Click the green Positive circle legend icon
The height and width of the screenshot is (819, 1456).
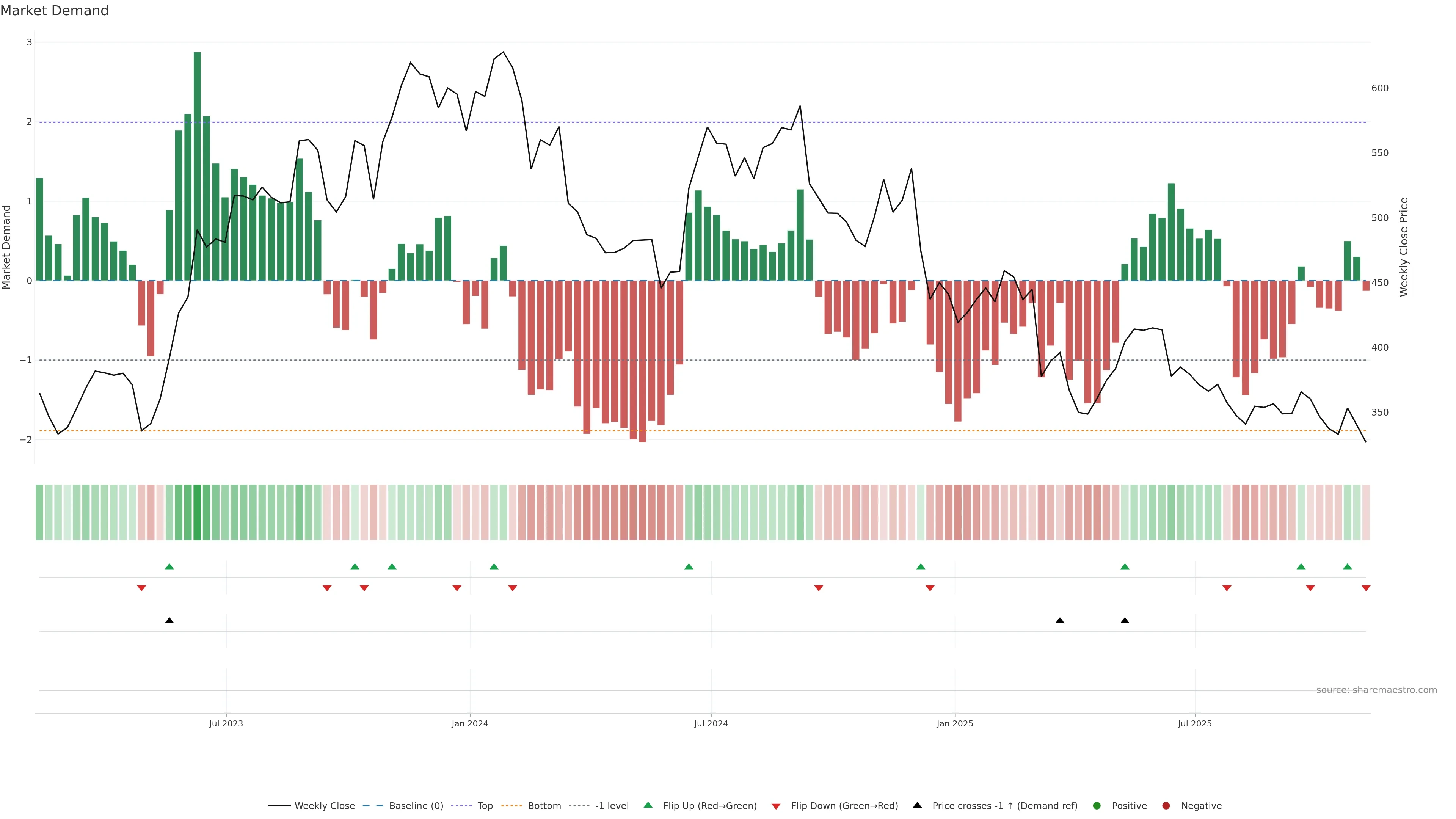(x=1097, y=805)
